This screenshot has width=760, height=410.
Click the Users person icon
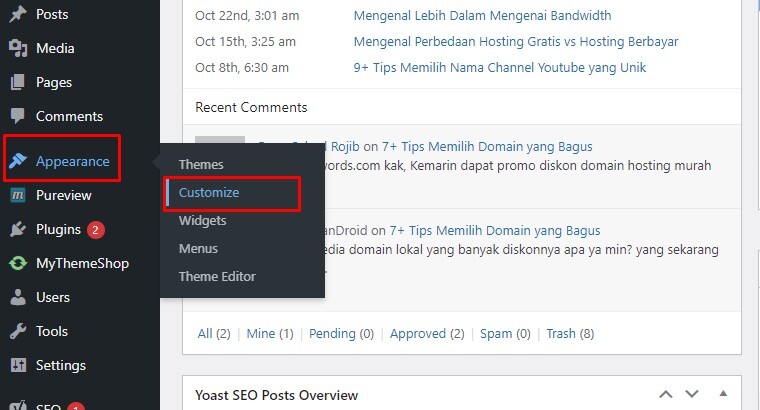pyautogui.click(x=18, y=297)
